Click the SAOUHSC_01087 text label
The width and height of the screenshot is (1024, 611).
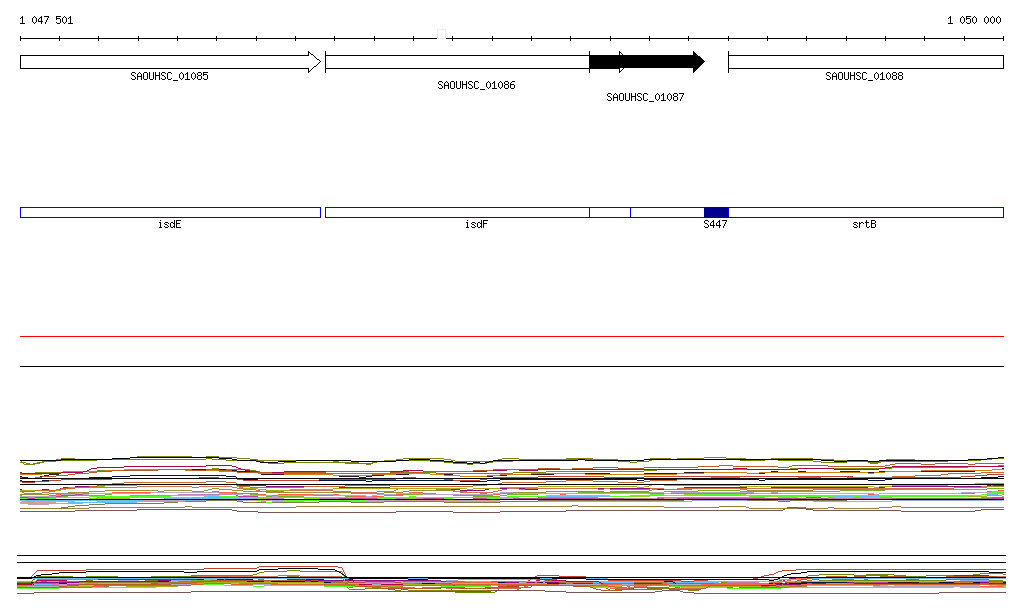point(645,98)
